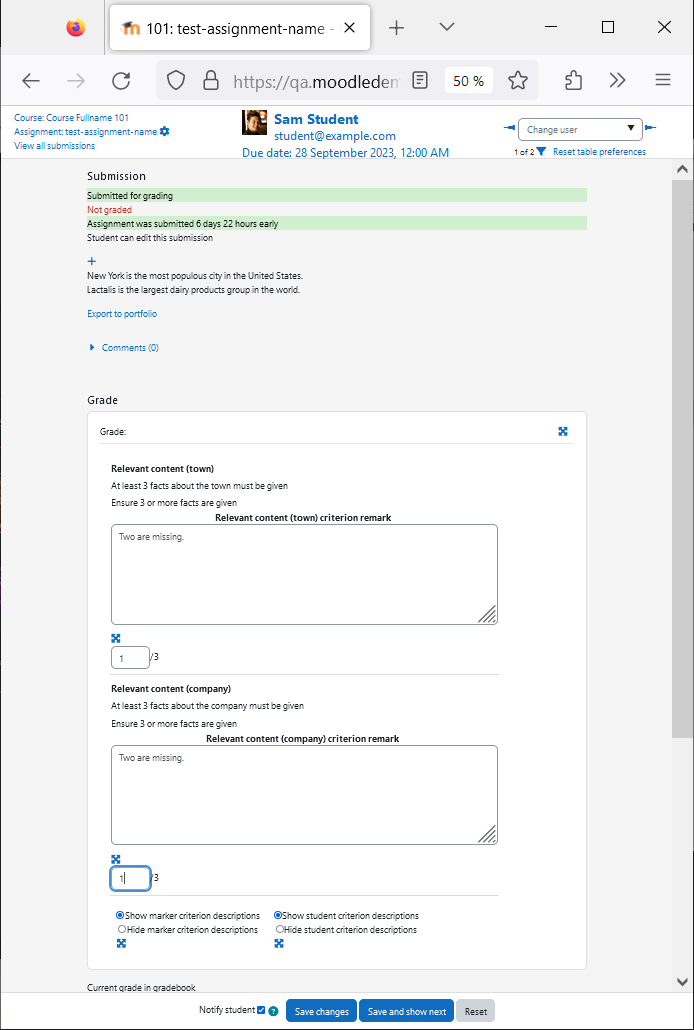The width and height of the screenshot is (694, 1030).
Task: Click the address bar URL field
Action: pos(315,81)
